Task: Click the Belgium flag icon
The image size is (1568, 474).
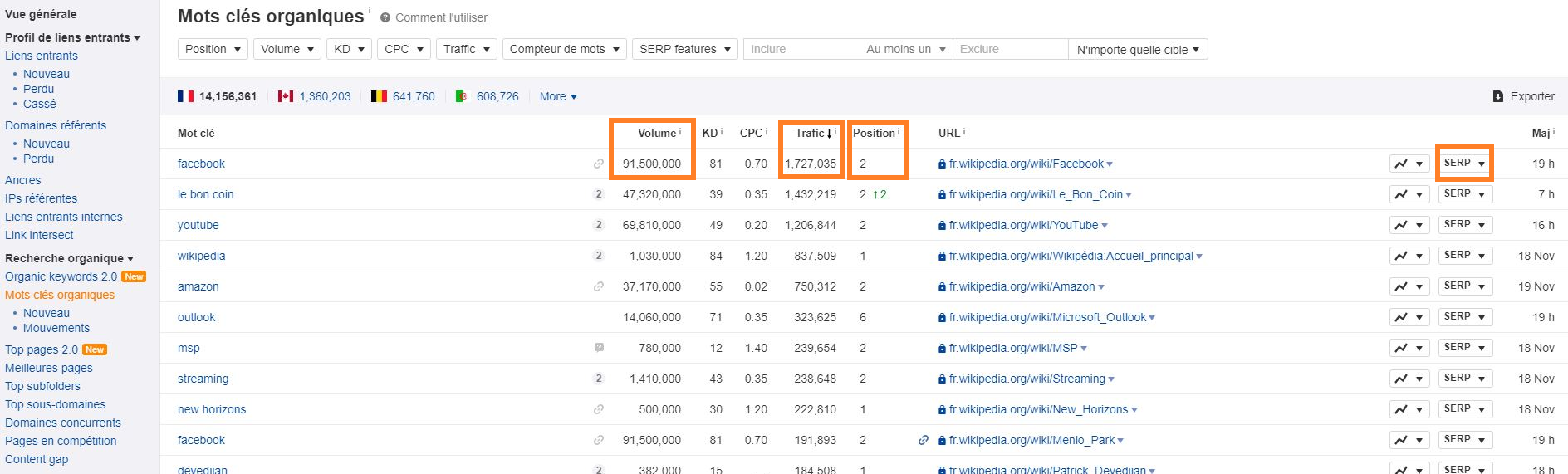Action: pyautogui.click(x=379, y=96)
